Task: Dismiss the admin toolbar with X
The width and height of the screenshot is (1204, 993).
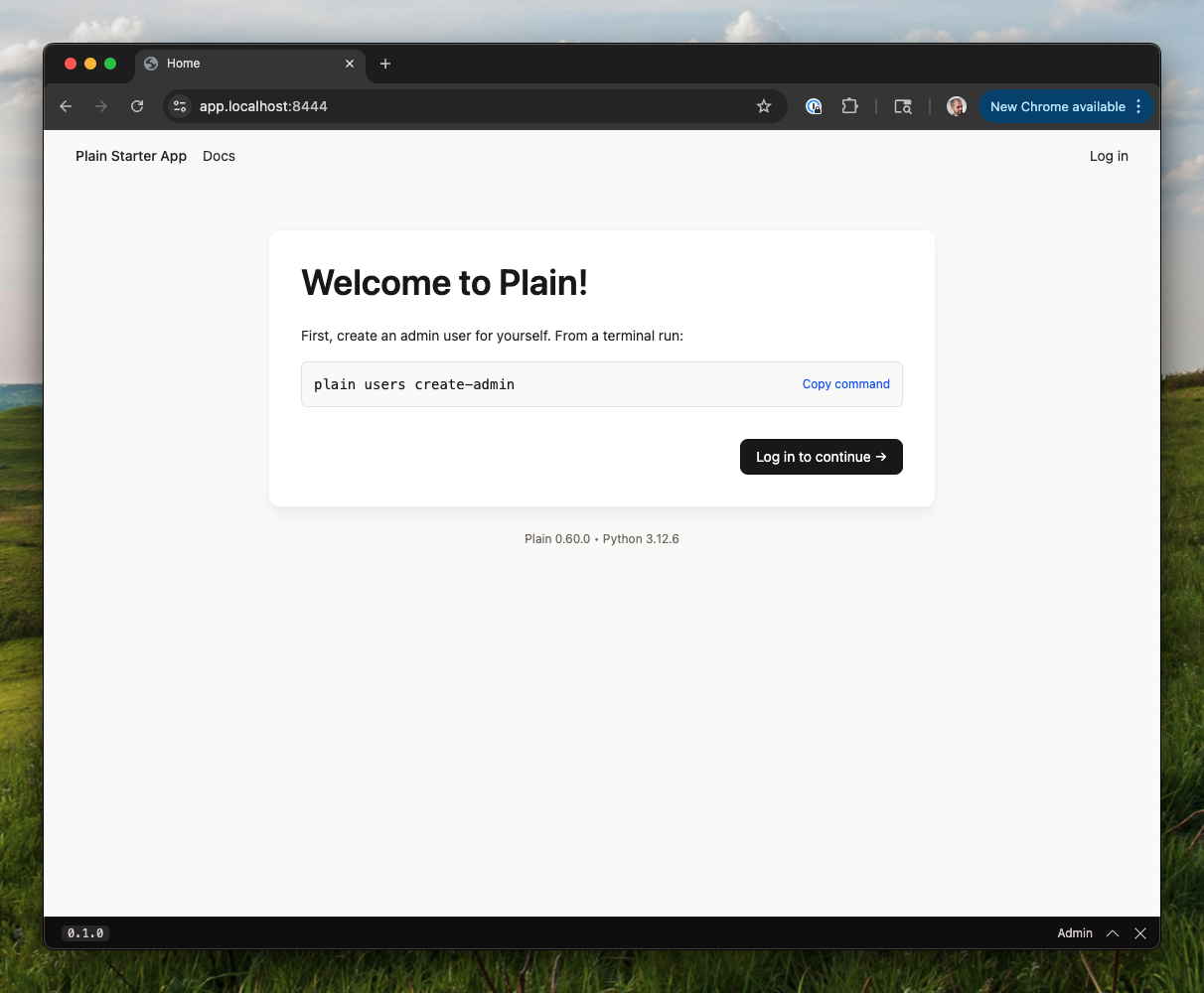Action: click(x=1140, y=933)
